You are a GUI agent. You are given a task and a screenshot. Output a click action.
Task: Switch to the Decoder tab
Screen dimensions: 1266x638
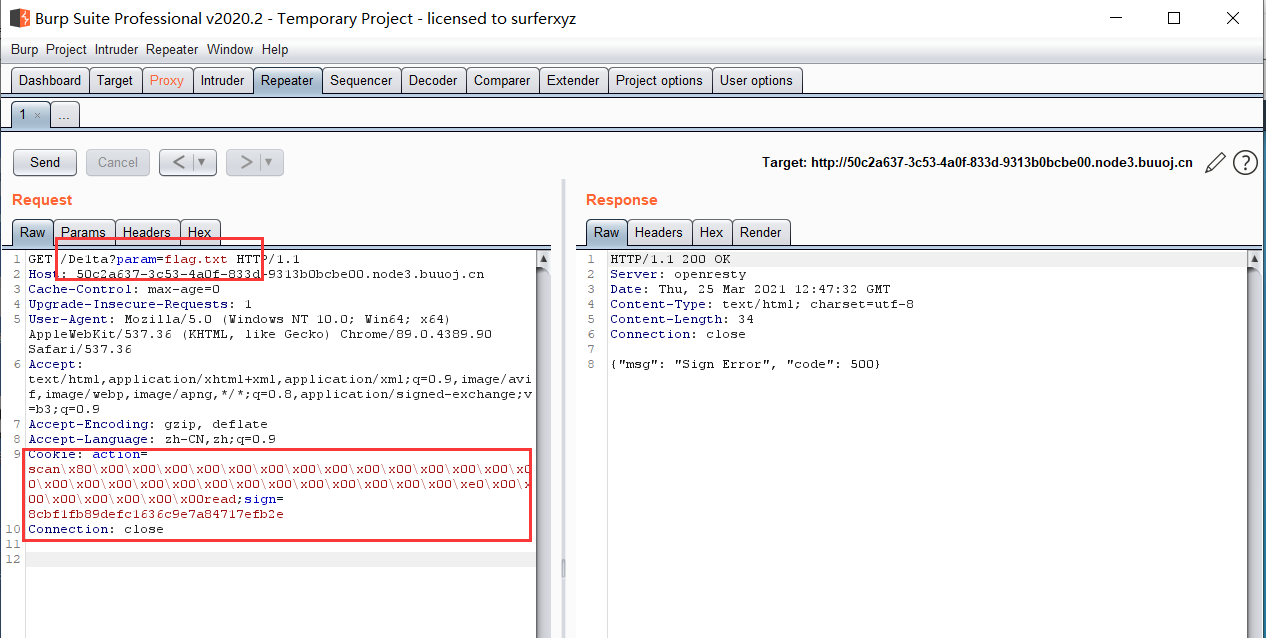(x=433, y=81)
